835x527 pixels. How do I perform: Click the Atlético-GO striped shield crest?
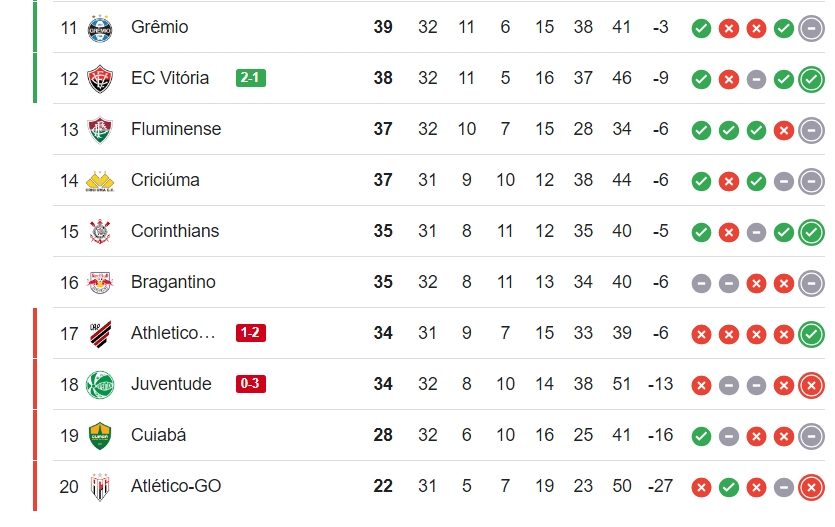100,487
